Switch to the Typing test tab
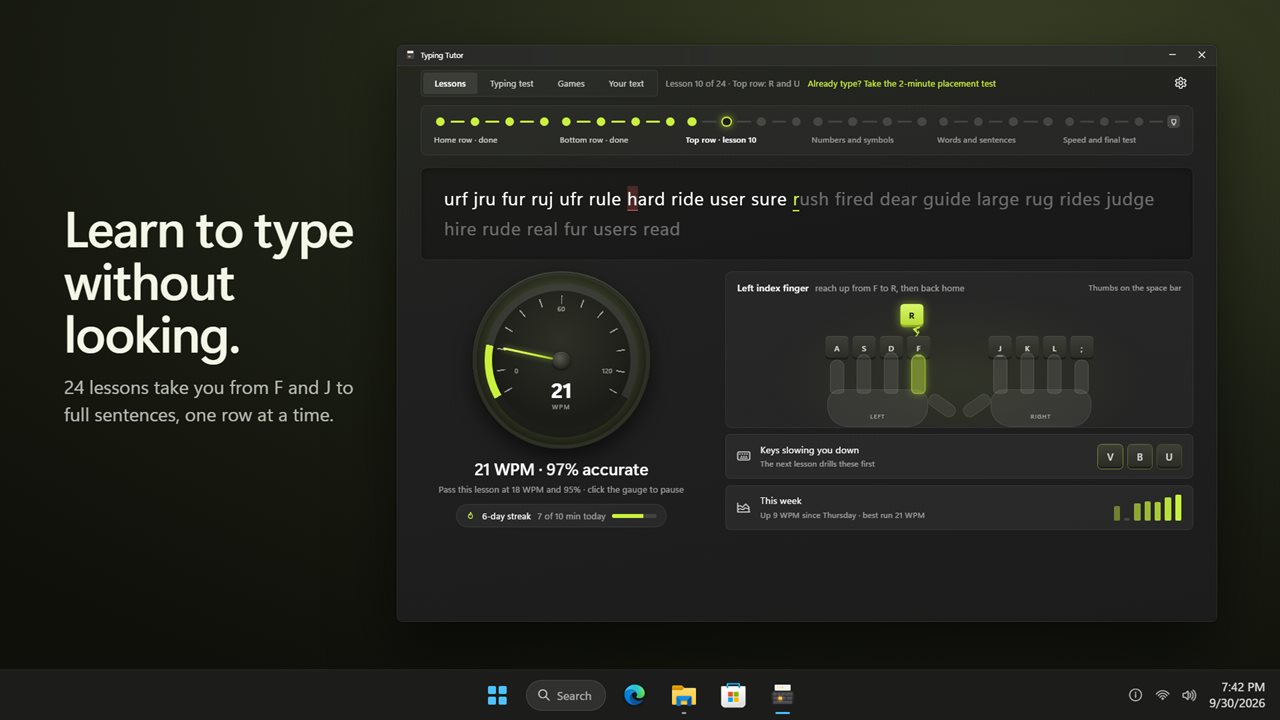1280x720 pixels. pyautogui.click(x=511, y=84)
